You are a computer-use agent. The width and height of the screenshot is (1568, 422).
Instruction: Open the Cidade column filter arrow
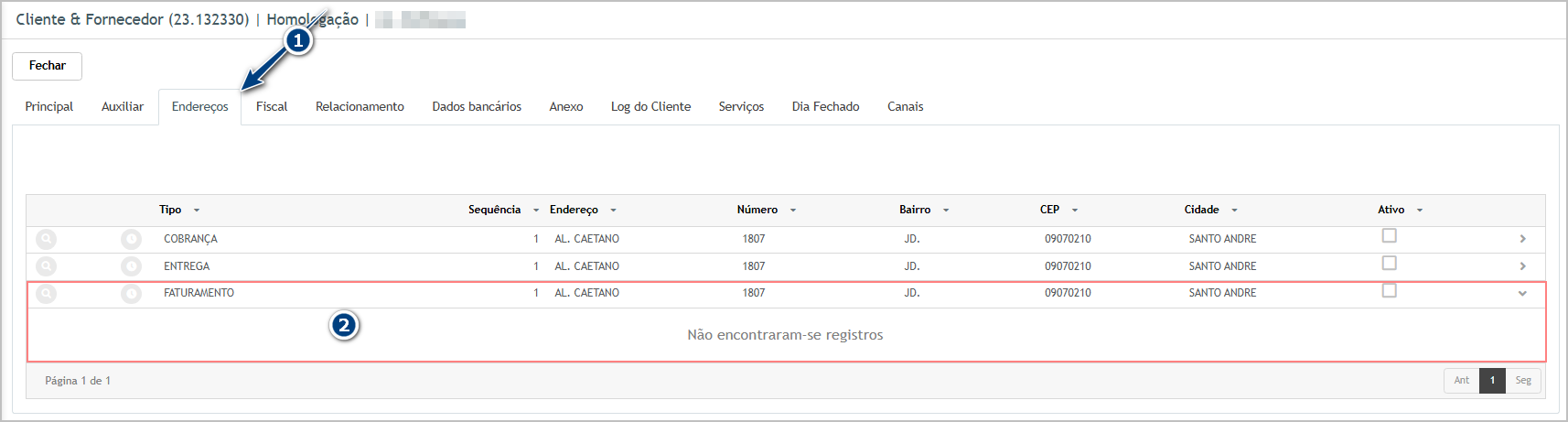[x=1234, y=211]
